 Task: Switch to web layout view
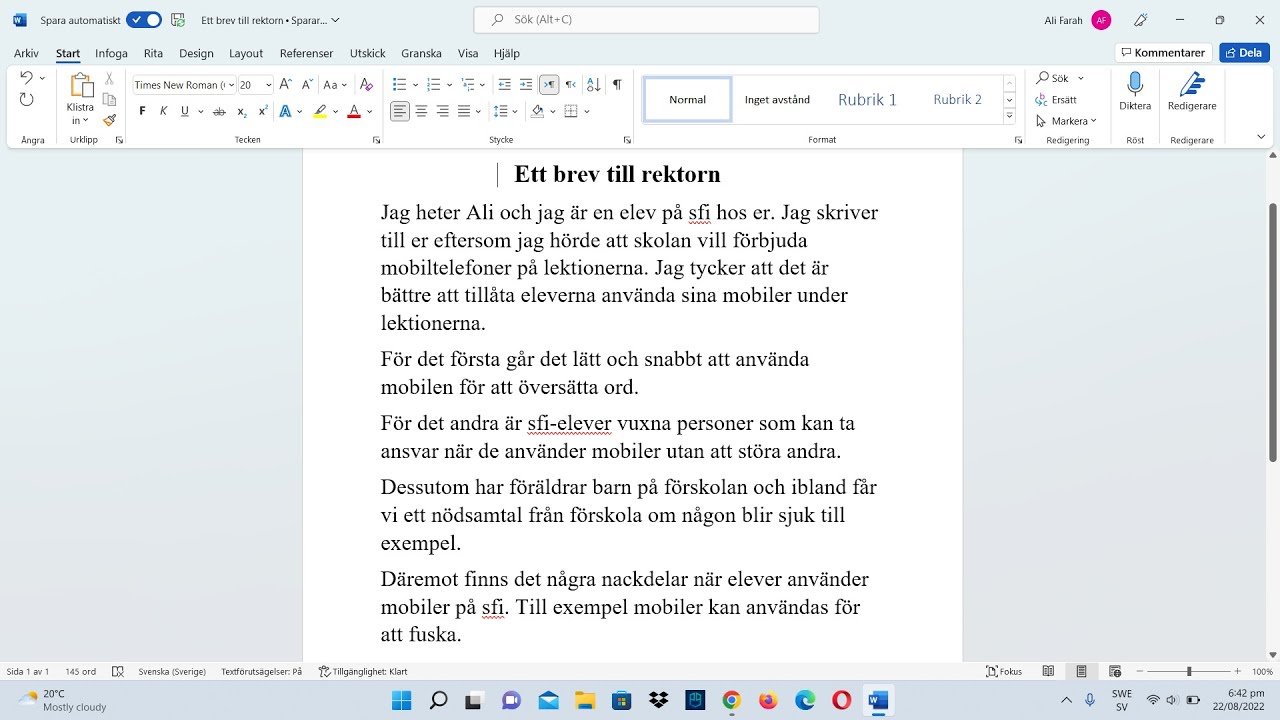click(x=1115, y=672)
